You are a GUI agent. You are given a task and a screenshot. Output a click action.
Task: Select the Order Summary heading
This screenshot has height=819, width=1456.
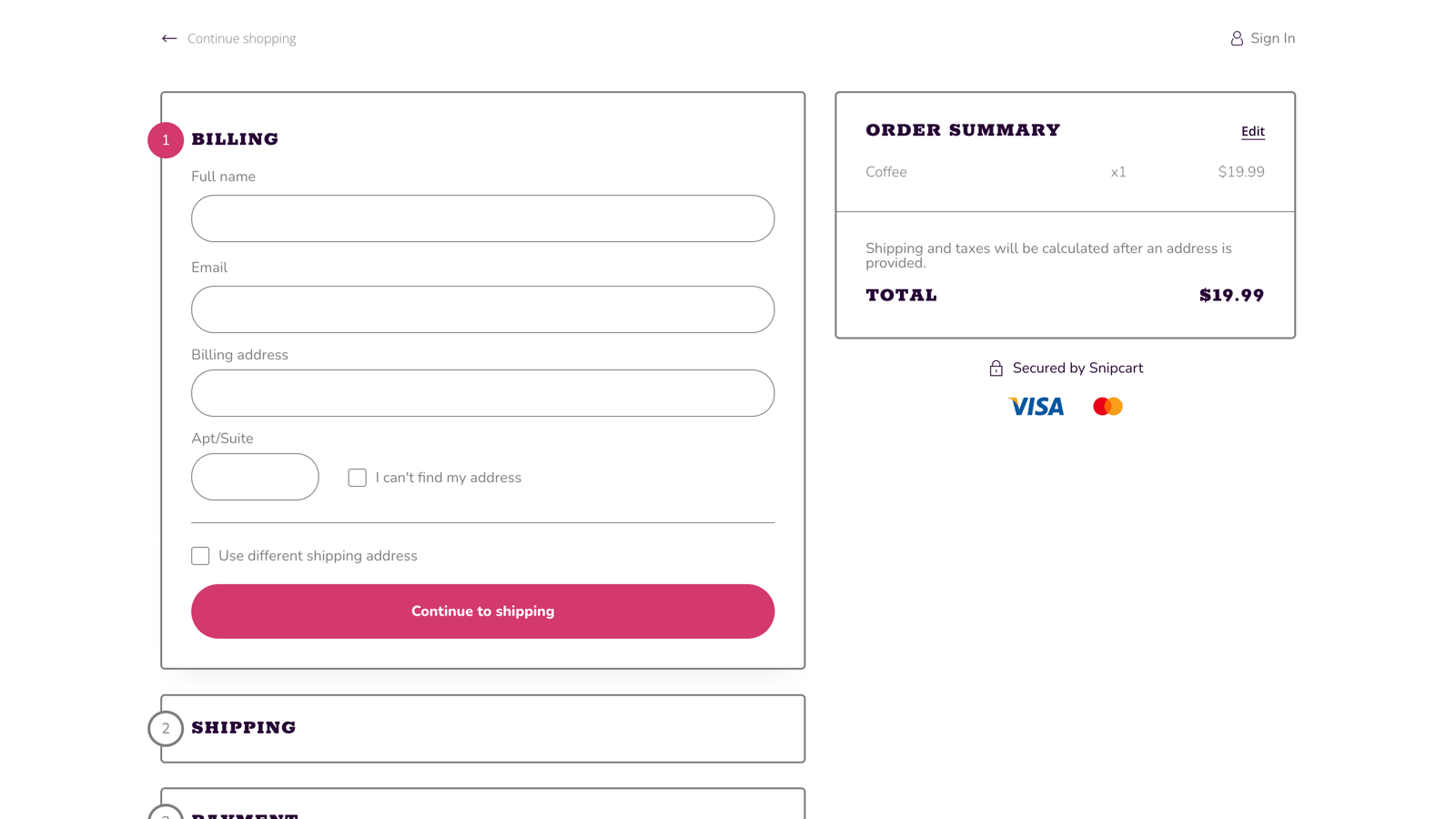point(962,130)
